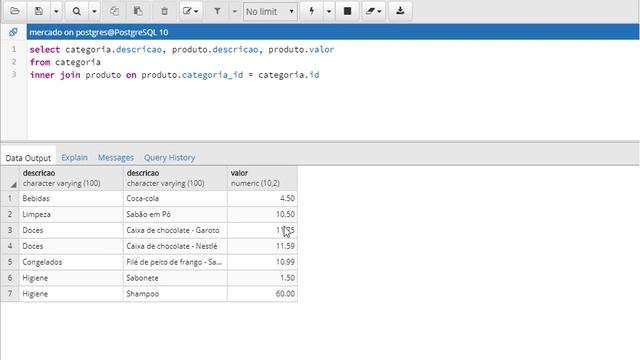Select row number 1 header
640x360 pixels.
point(10,198)
